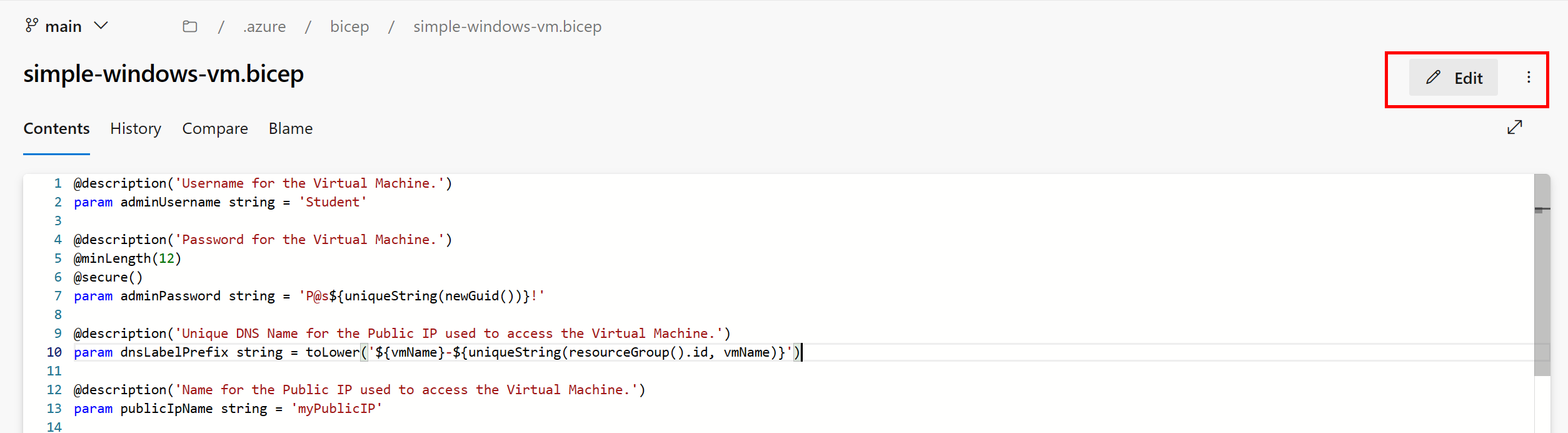The height and width of the screenshot is (433, 1568).
Task: Open the main branch selector dropdown
Action: (66, 26)
